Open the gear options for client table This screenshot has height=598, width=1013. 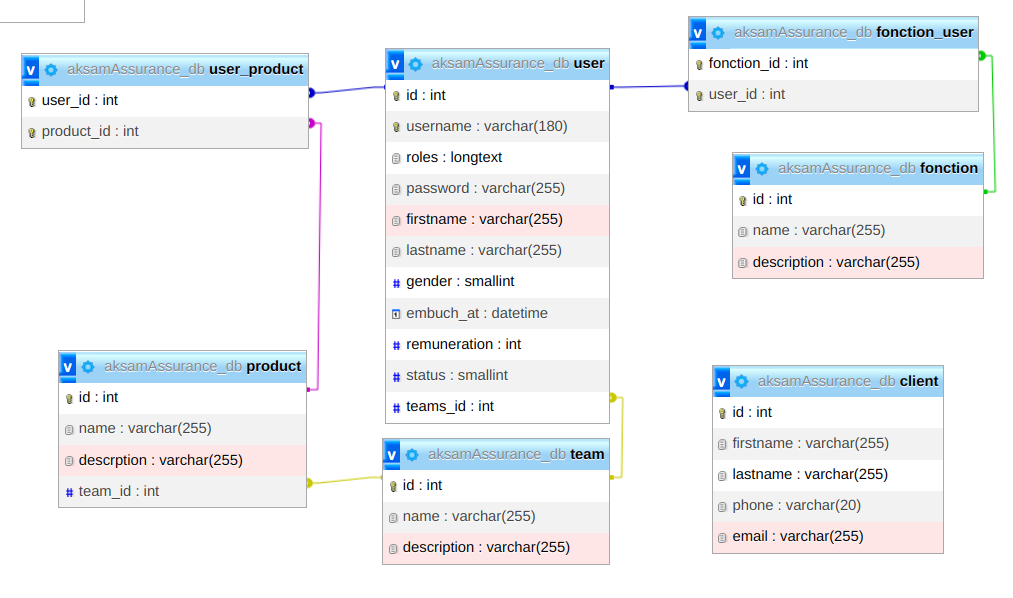click(742, 382)
